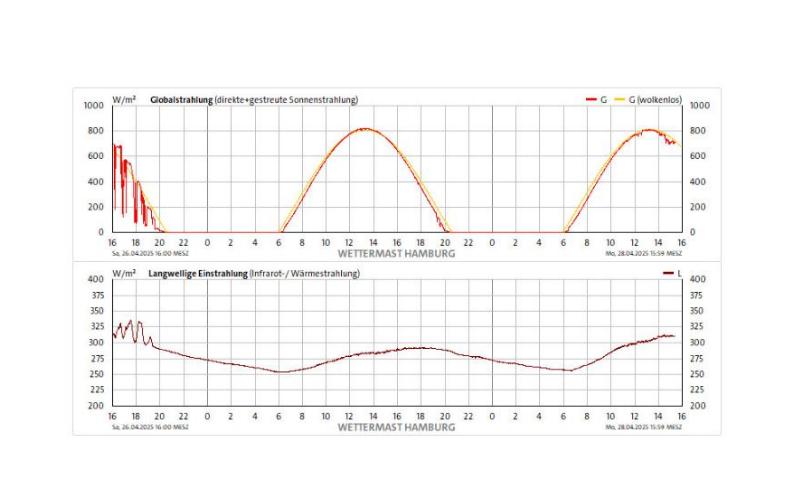
Task: Click WETTERMAST HAMBURG label under the lower chart
Action: [x=397, y=426]
